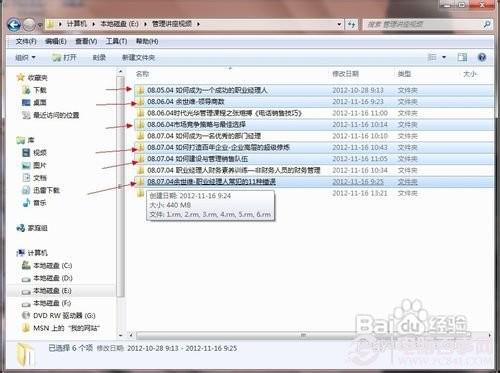Click the change view icon in toolbar
The image size is (500, 373).
click(432, 57)
